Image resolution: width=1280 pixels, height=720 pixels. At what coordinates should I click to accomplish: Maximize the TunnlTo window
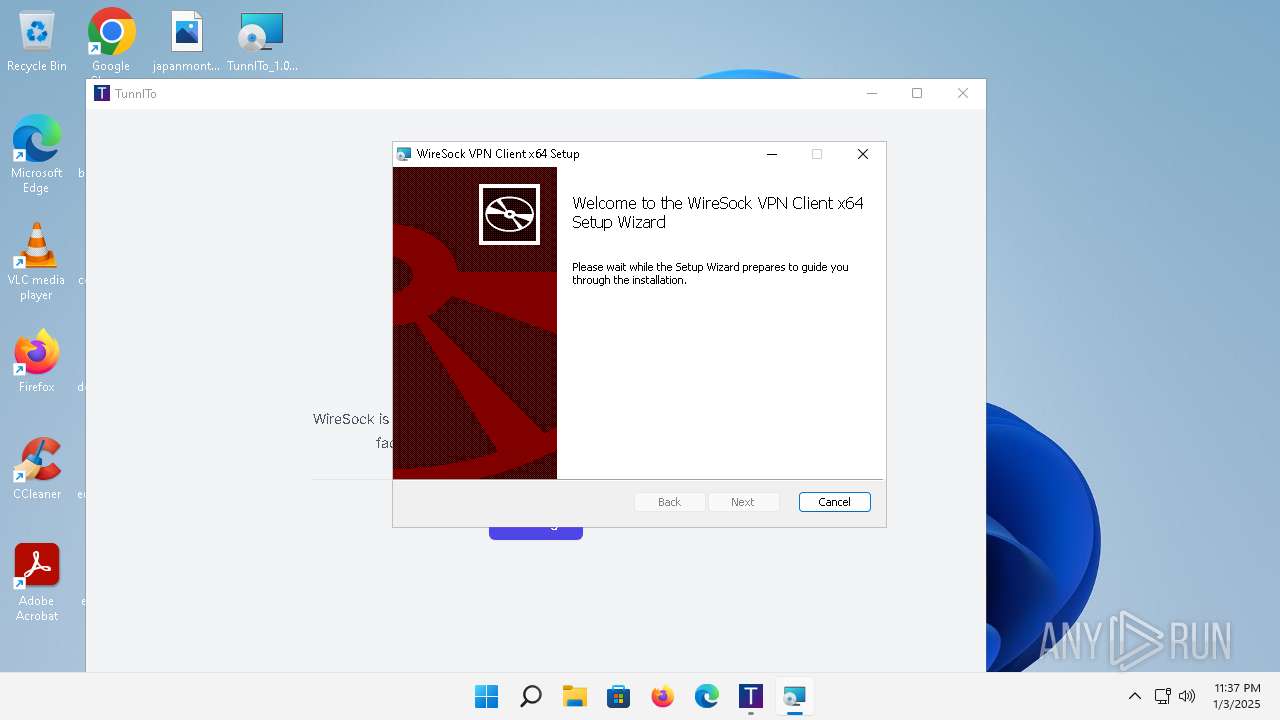pyautogui.click(x=917, y=93)
